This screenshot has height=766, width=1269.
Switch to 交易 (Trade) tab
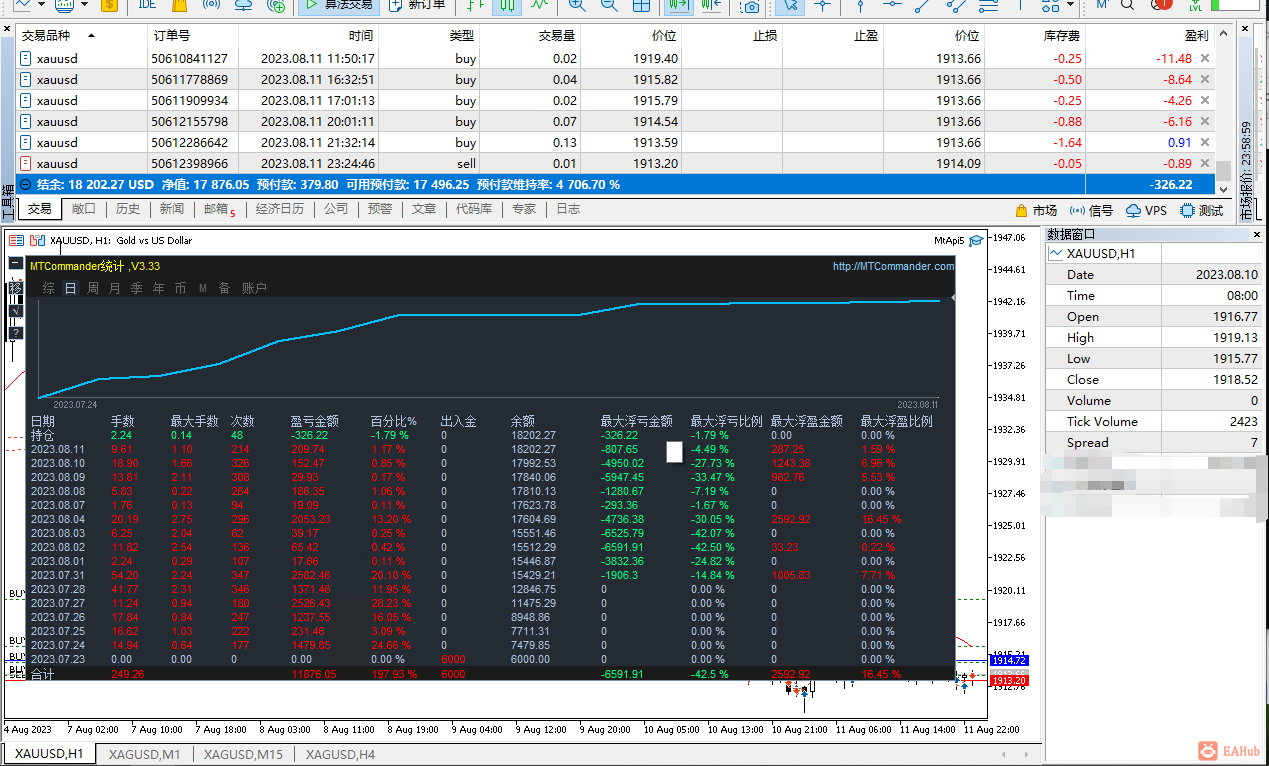point(39,209)
